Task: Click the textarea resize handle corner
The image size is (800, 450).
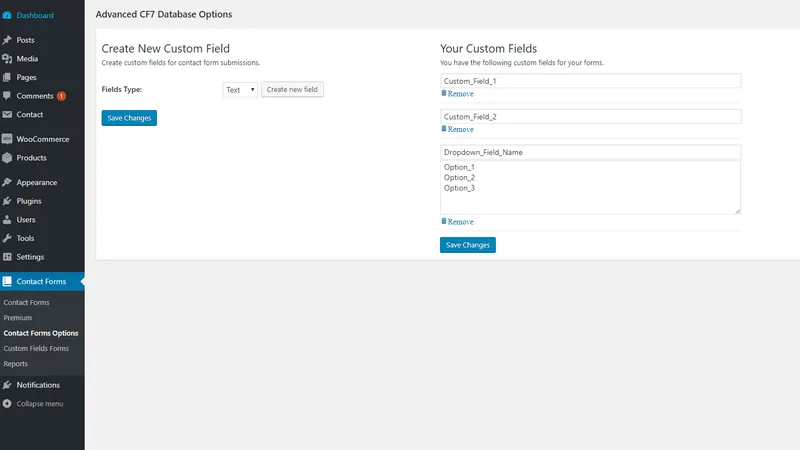Action: [x=738, y=211]
